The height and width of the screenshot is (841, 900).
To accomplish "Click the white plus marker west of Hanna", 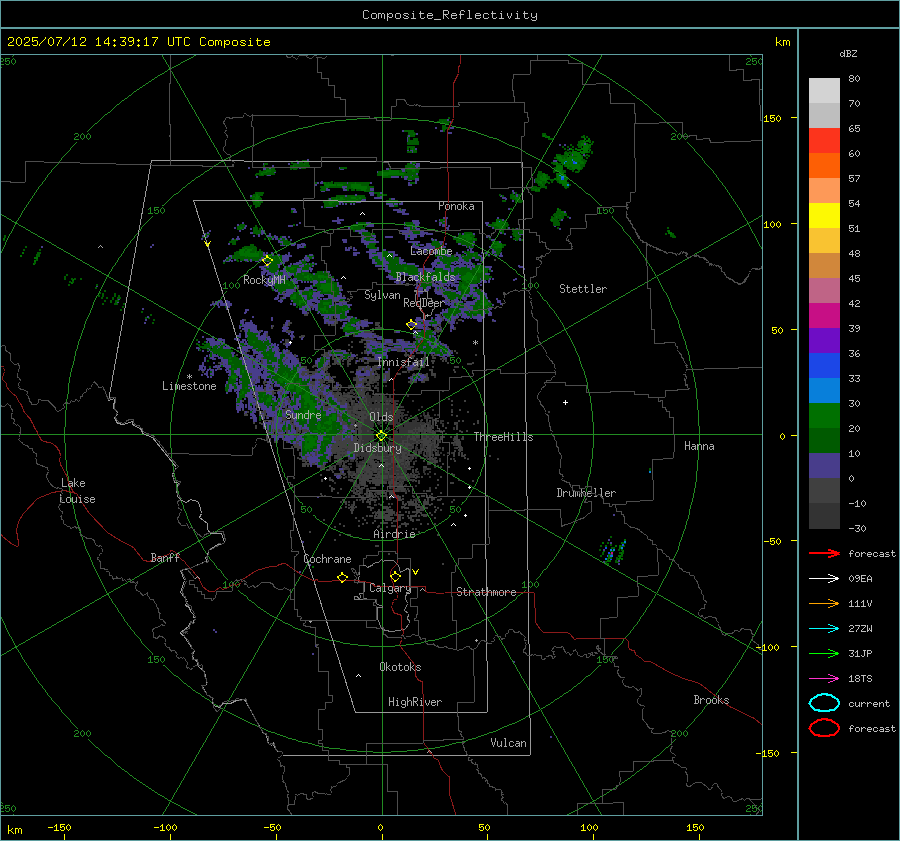I will click(565, 402).
